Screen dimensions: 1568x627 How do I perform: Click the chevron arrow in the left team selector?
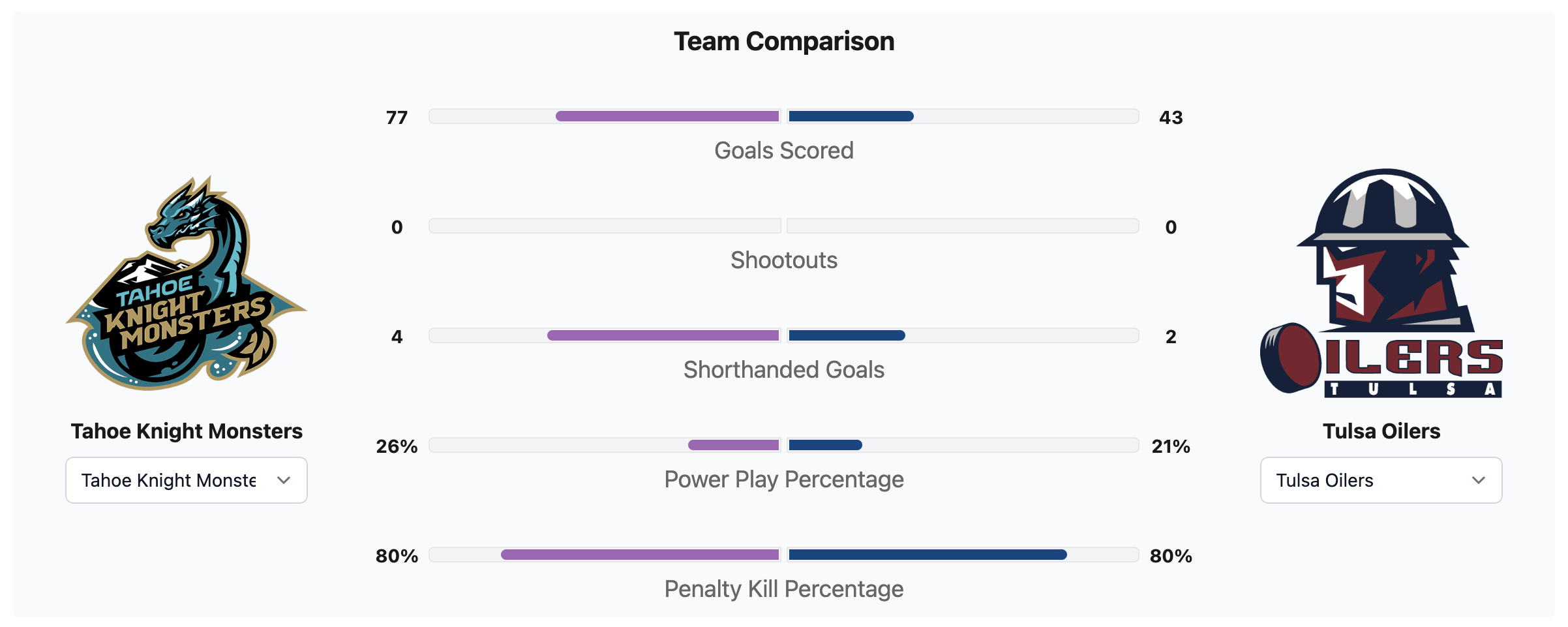(284, 480)
